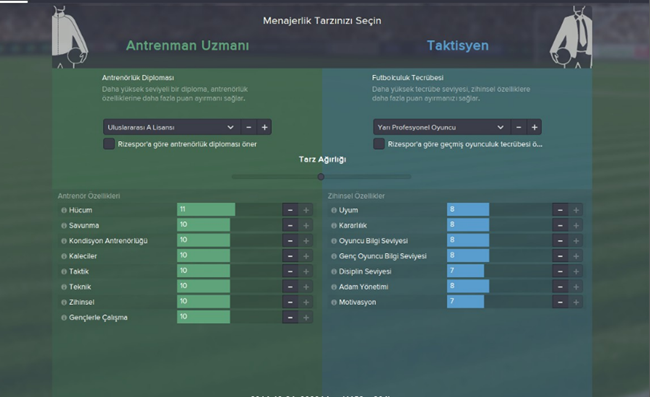The width and height of the screenshot is (650, 397).
Task: Tick Rizespor'a göre geçmiş oyunculuk tecrübesi checkbox
Action: [379, 144]
